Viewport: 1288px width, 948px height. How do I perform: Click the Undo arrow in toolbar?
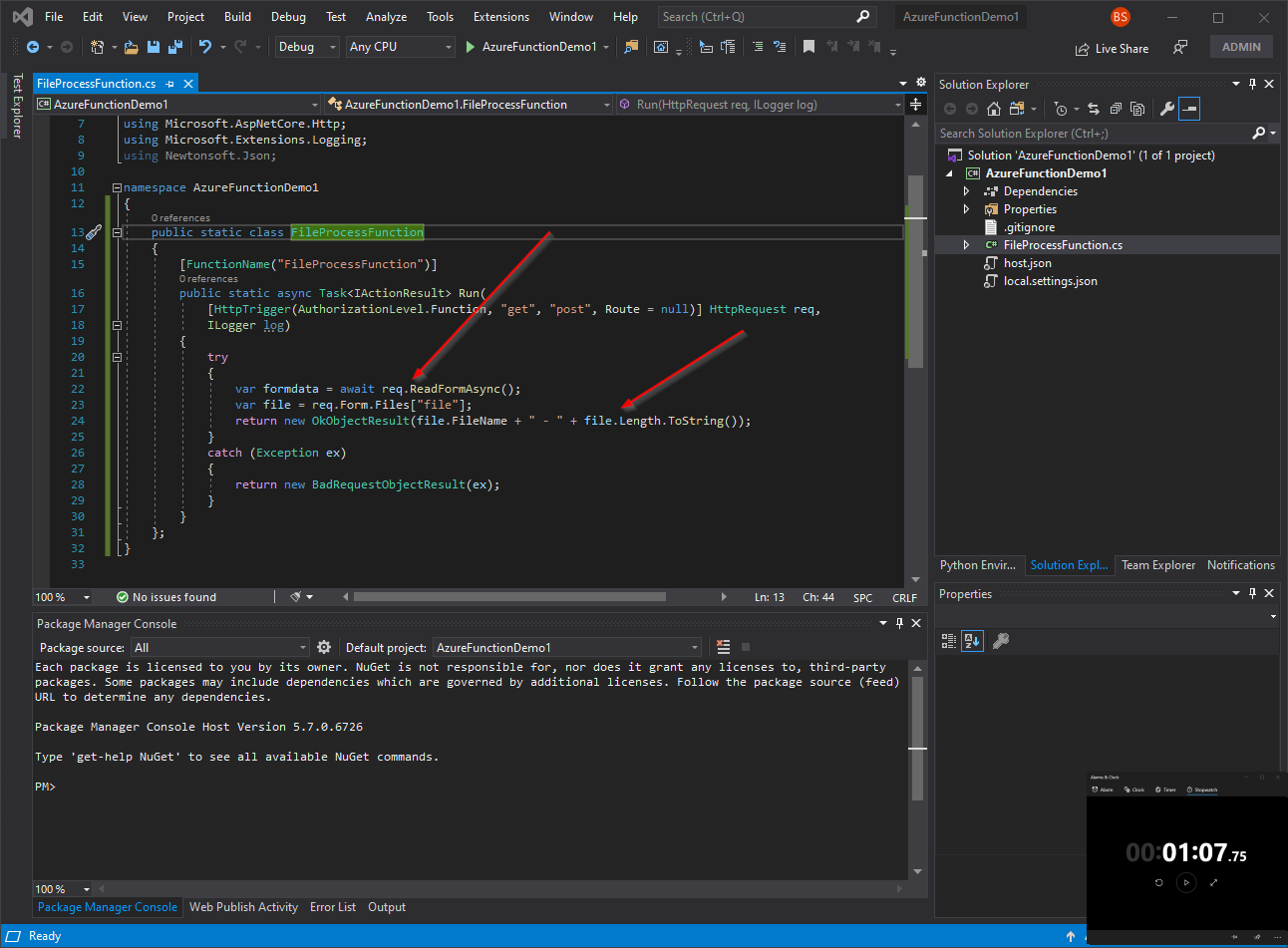click(x=204, y=47)
